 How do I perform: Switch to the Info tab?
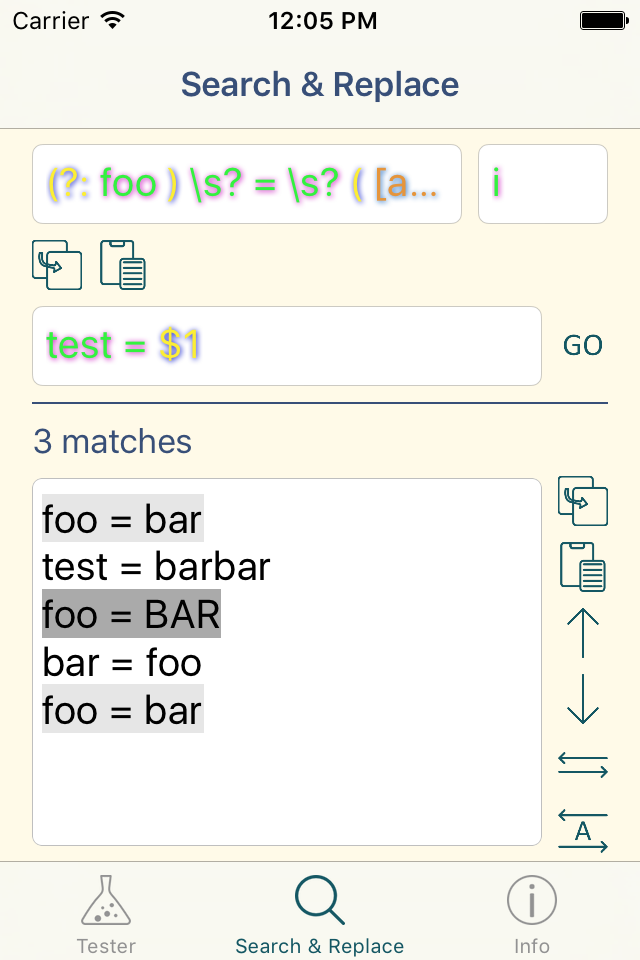tap(532, 915)
